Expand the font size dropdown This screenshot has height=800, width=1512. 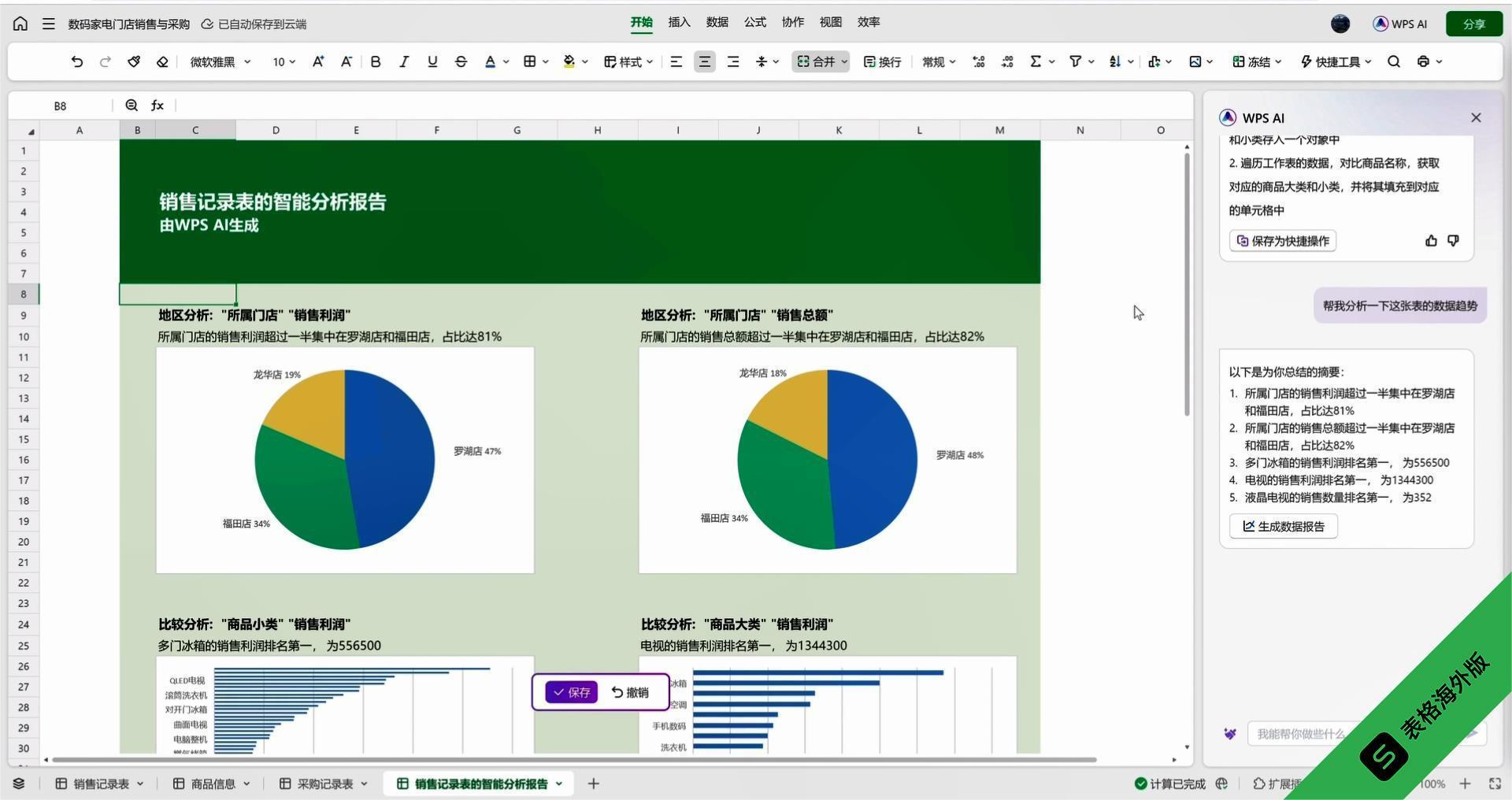tap(283, 61)
